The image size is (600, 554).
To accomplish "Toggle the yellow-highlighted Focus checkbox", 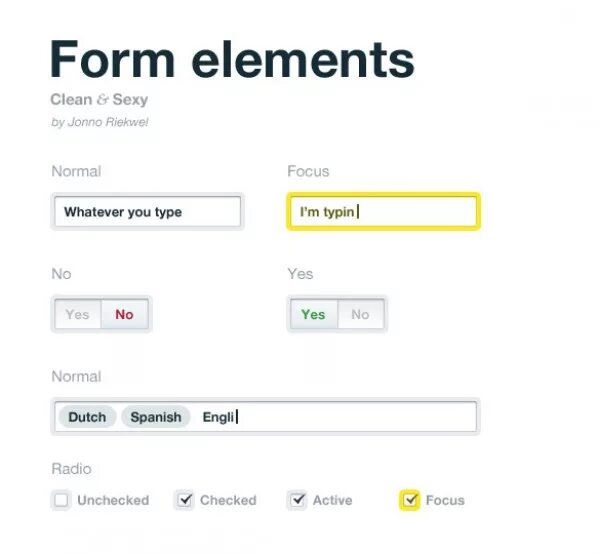I will point(410,500).
